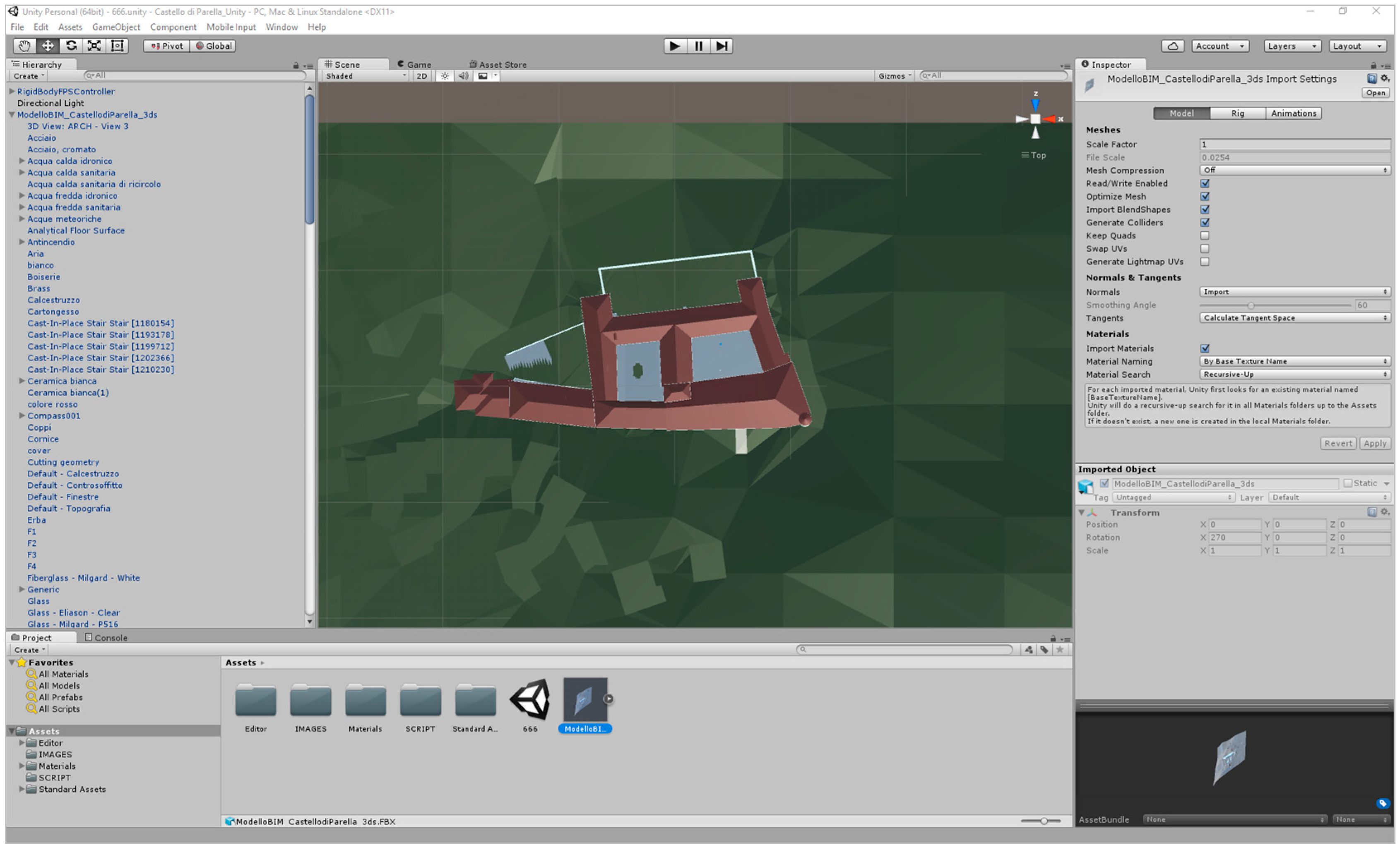Open the Layers dropdown
1400x850 pixels.
point(1291,46)
